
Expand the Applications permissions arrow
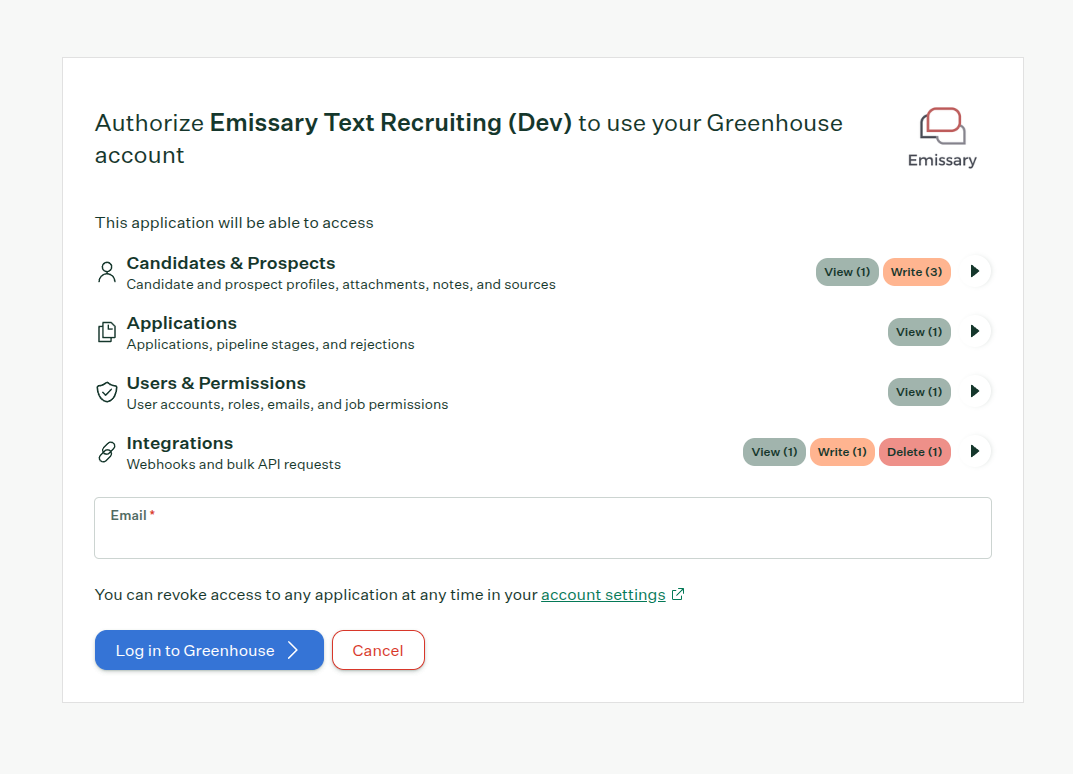pos(975,332)
